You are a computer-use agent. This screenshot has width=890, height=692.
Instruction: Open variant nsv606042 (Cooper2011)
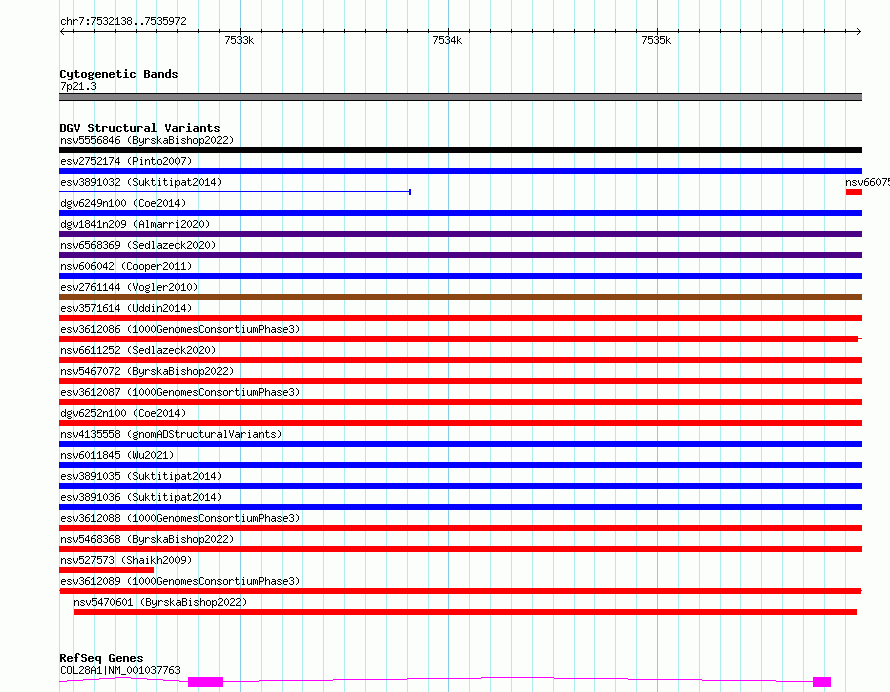click(126, 266)
